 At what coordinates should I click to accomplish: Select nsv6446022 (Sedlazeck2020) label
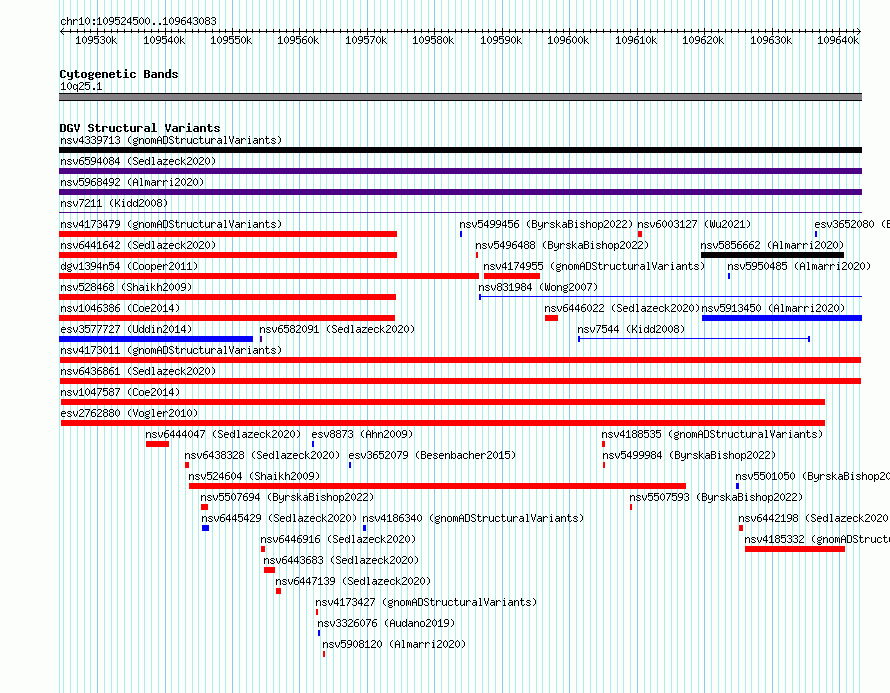tap(622, 308)
